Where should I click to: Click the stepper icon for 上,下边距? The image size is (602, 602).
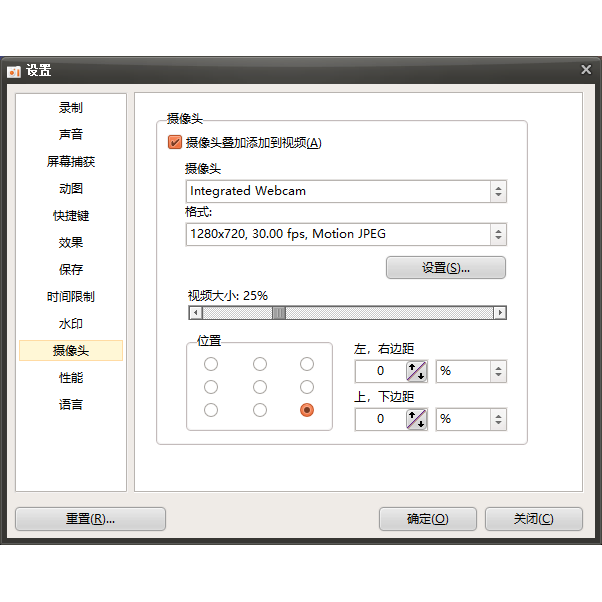417,419
